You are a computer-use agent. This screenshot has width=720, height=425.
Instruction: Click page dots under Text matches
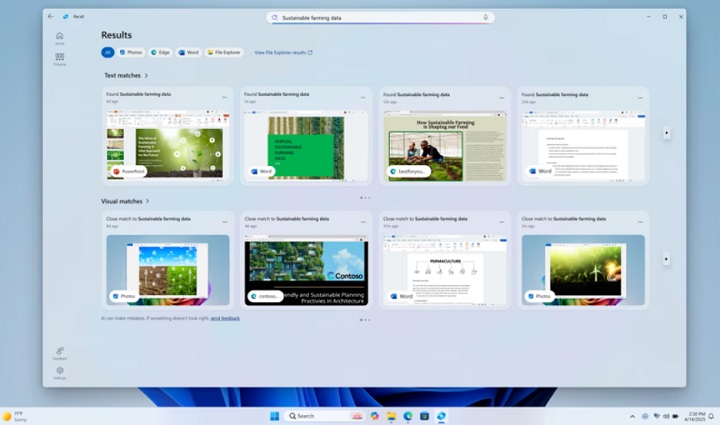tap(365, 198)
